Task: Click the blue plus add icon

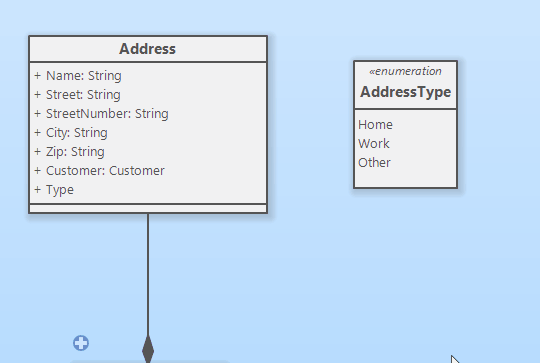Action: point(81,343)
